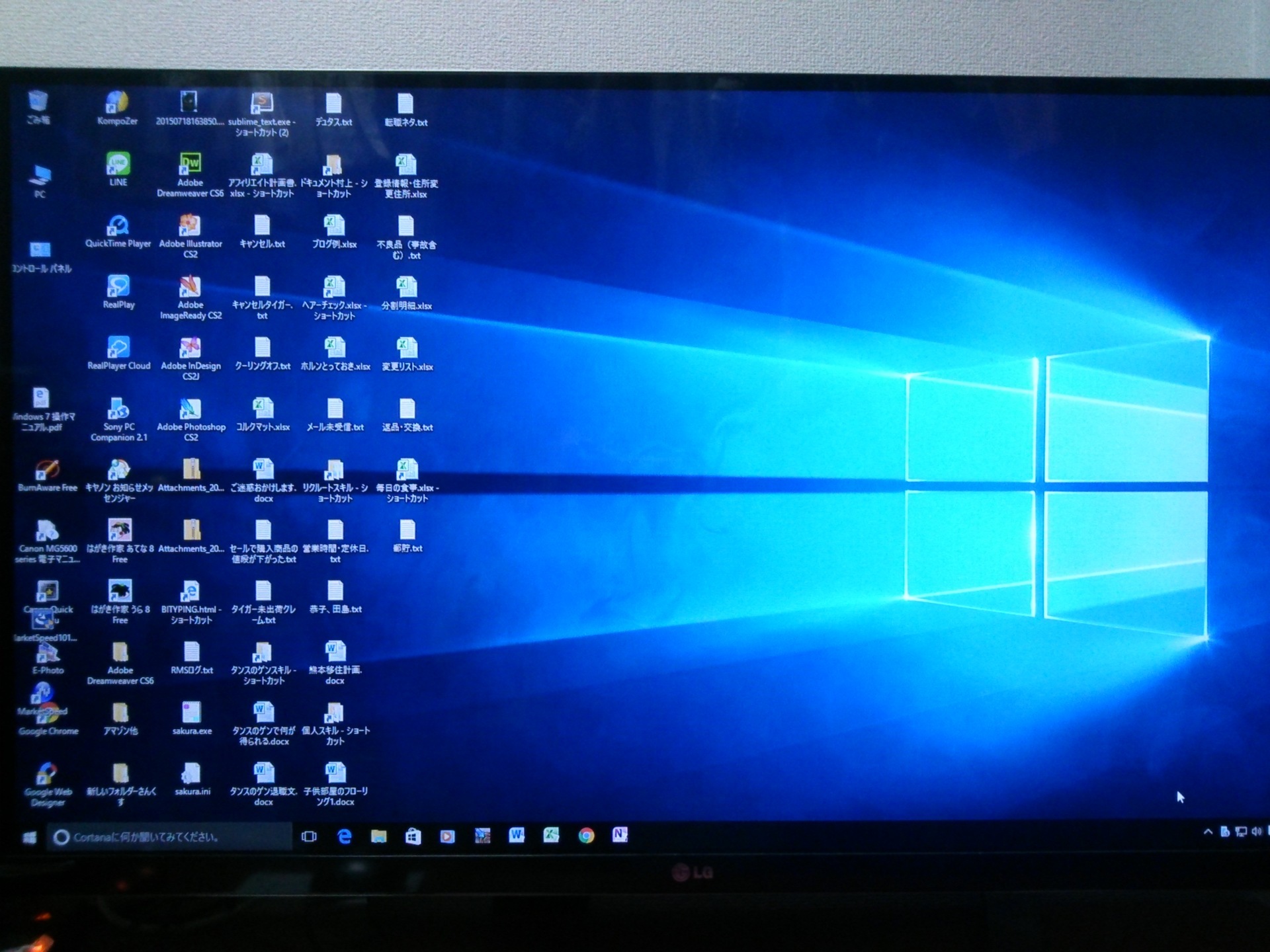Select the 変更リスト.xlsx file icon
This screenshot has width=1270, height=952.
click(407, 354)
